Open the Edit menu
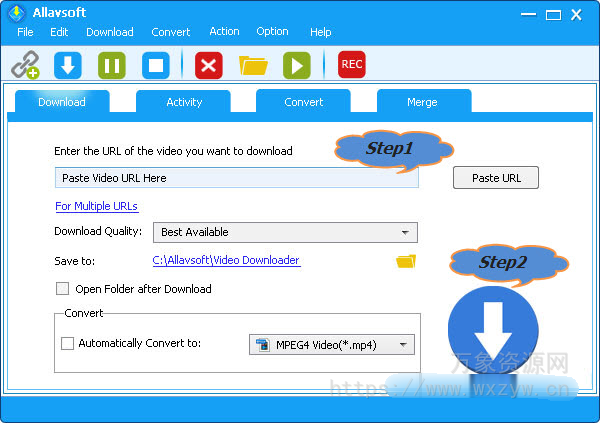The image size is (600, 423). [59, 32]
